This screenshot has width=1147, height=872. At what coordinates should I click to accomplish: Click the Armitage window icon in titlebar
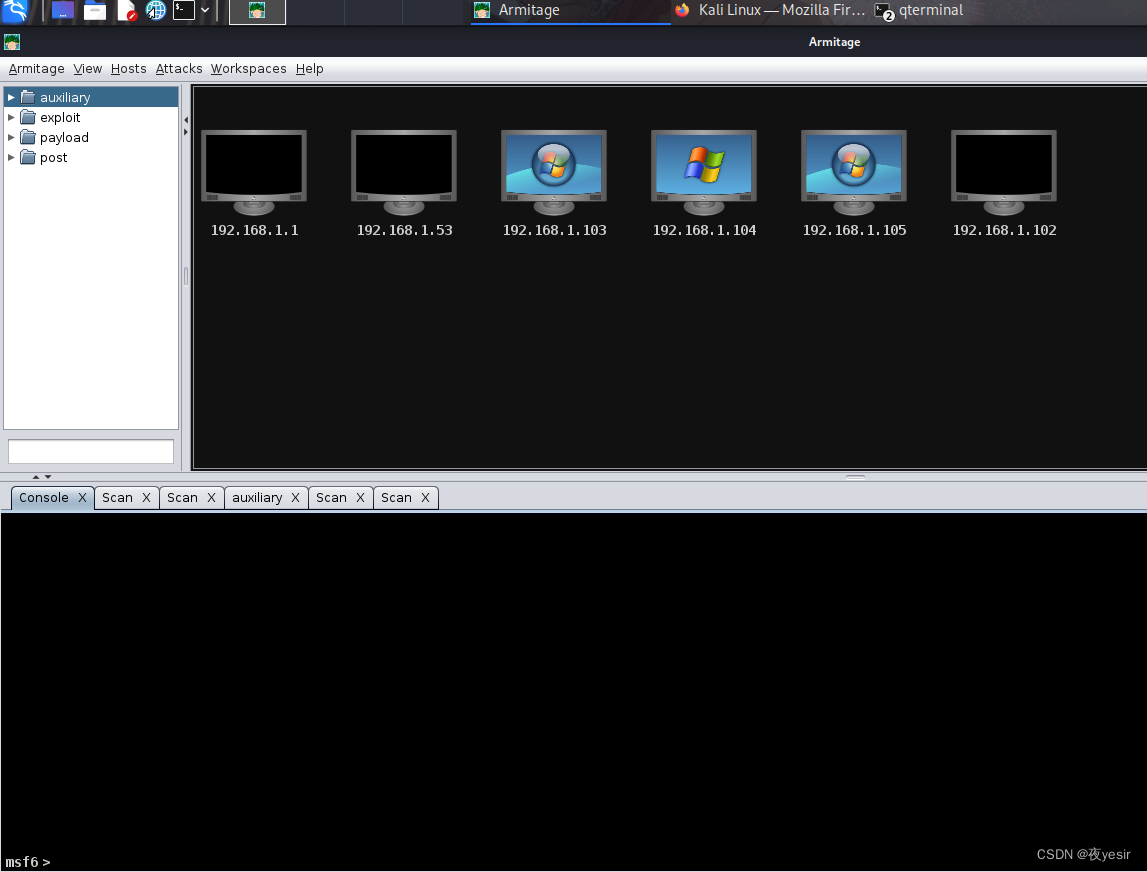pyautogui.click(x=12, y=42)
